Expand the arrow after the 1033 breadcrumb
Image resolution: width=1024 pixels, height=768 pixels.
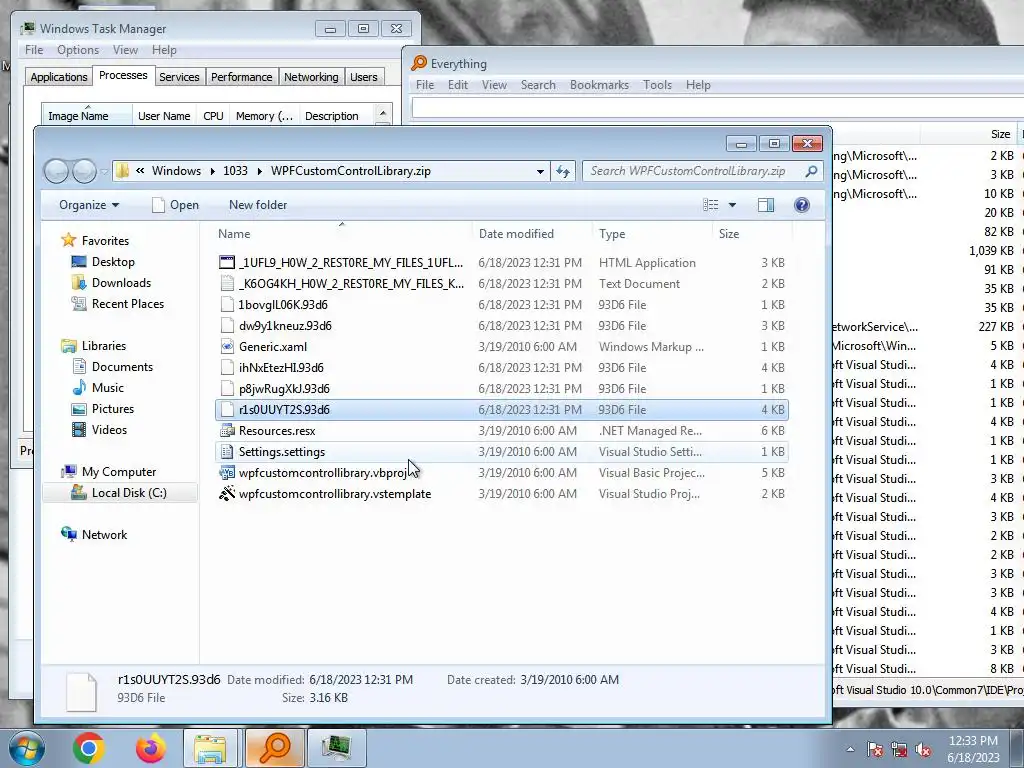coord(259,171)
